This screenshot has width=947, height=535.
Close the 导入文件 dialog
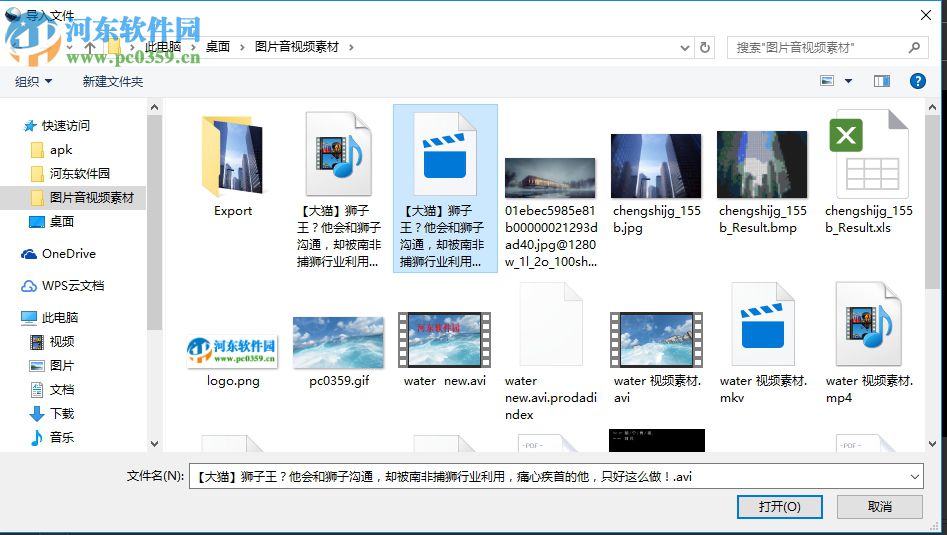coord(925,15)
